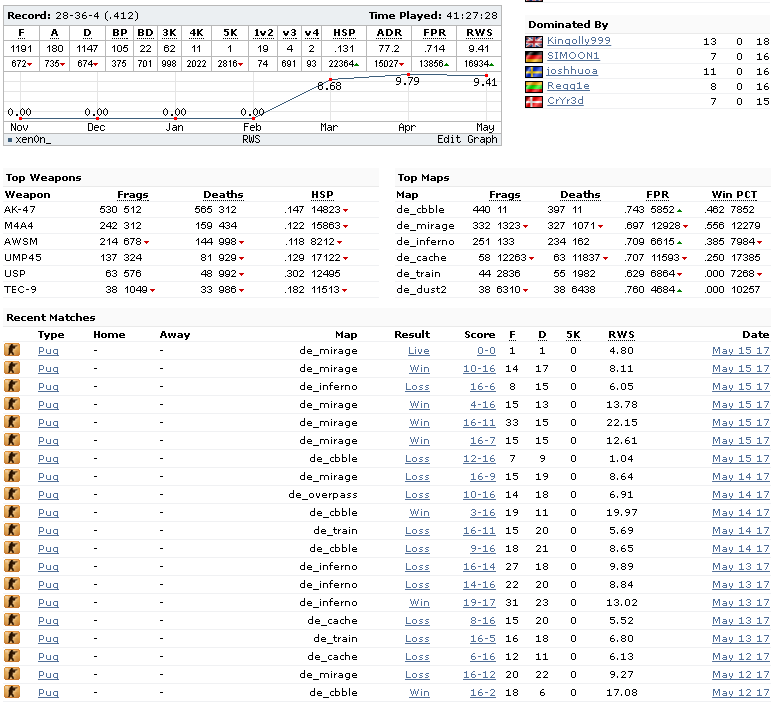
Task: Open the 16-2 score link for de_cbble
Action: 483,693
